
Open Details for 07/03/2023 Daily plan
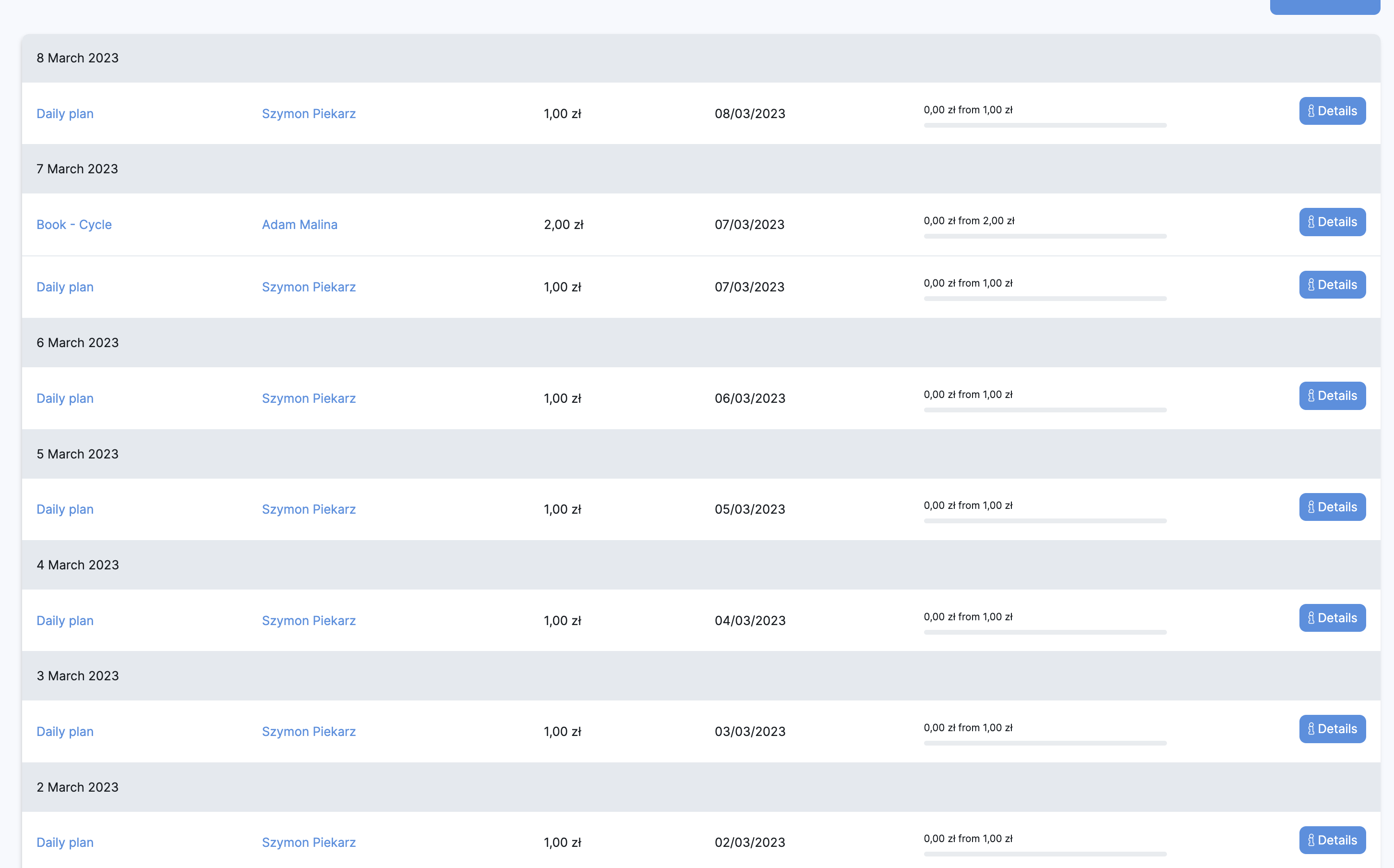(x=1332, y=285)
